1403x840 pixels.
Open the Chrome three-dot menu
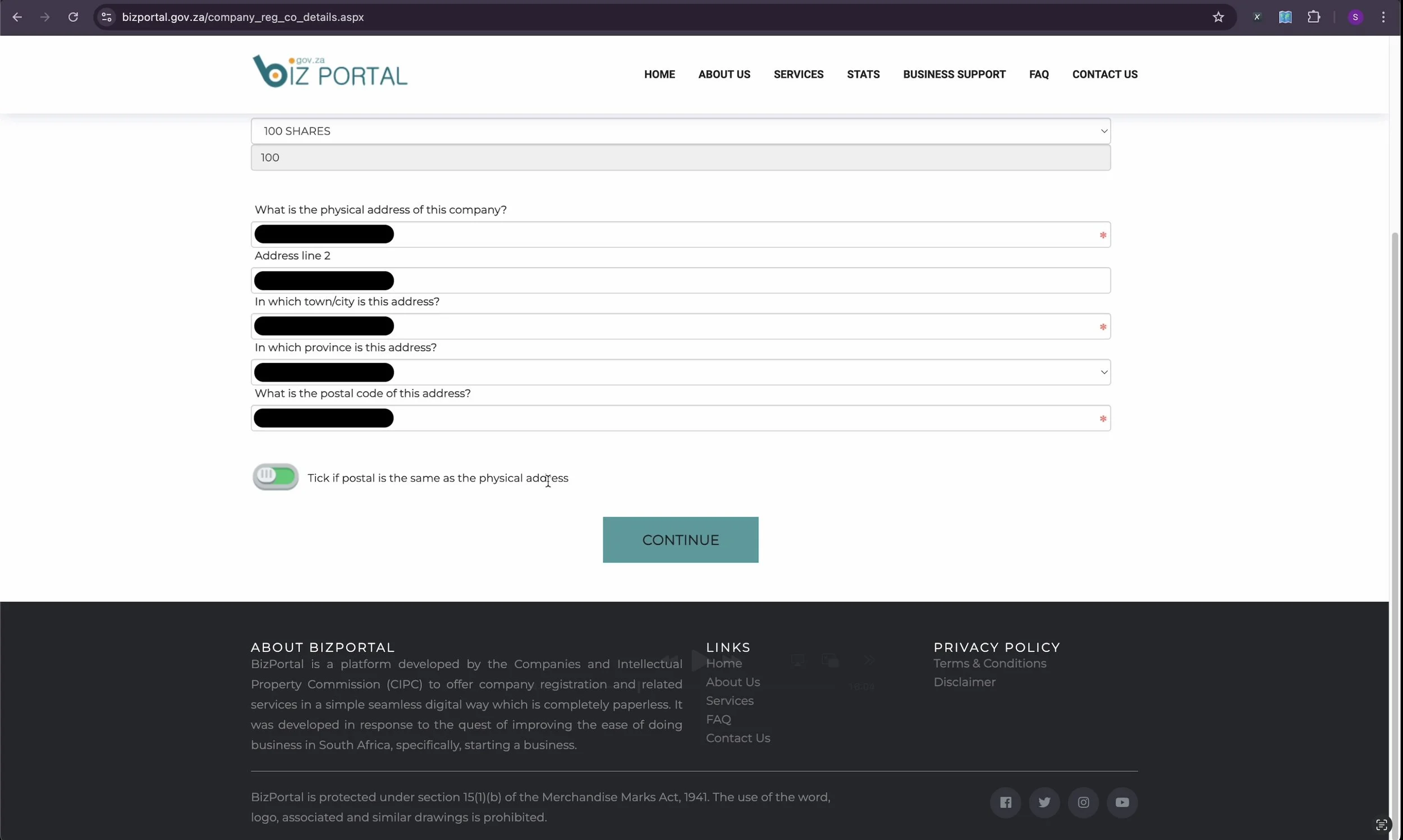pyautogui.click(x=1383, y=17)
